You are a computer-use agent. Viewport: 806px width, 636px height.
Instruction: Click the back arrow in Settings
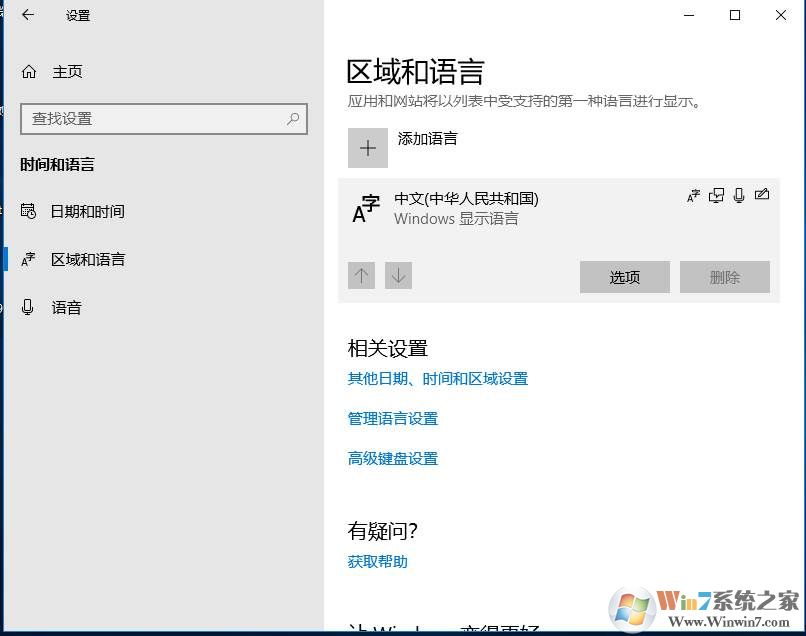(27, 15)
